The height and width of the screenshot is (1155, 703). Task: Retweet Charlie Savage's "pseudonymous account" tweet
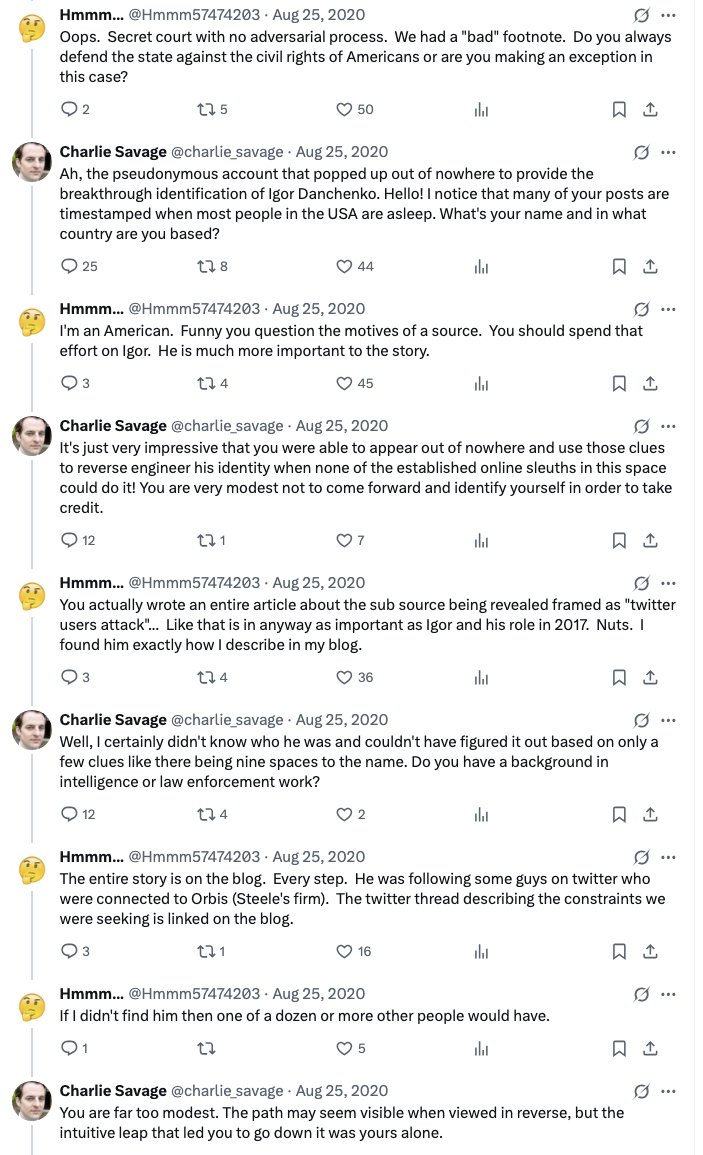209,266
